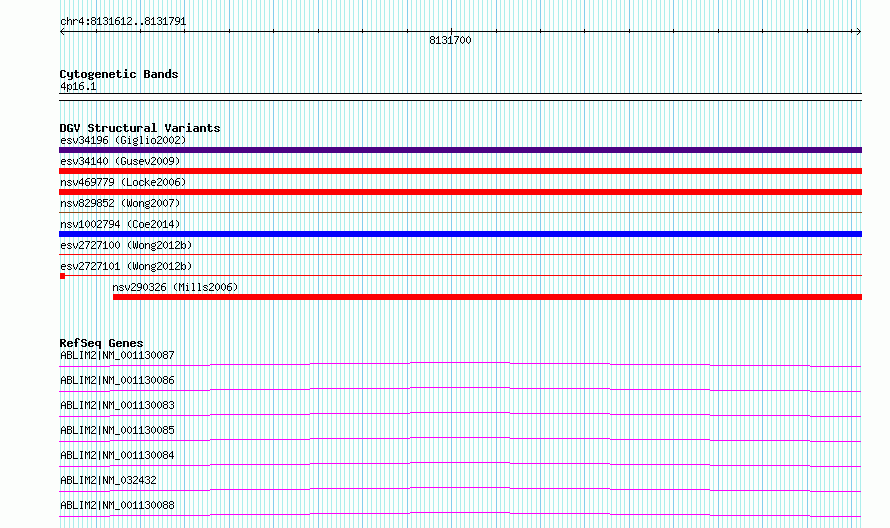Click the chr4:8131612..8131791 region label

(x=123, y=22)
